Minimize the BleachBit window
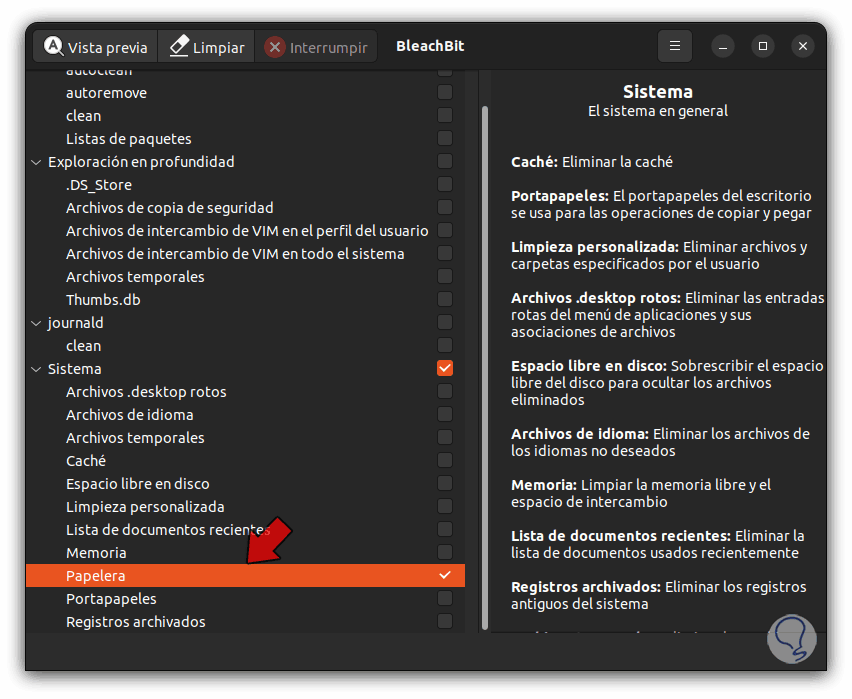 723,47
